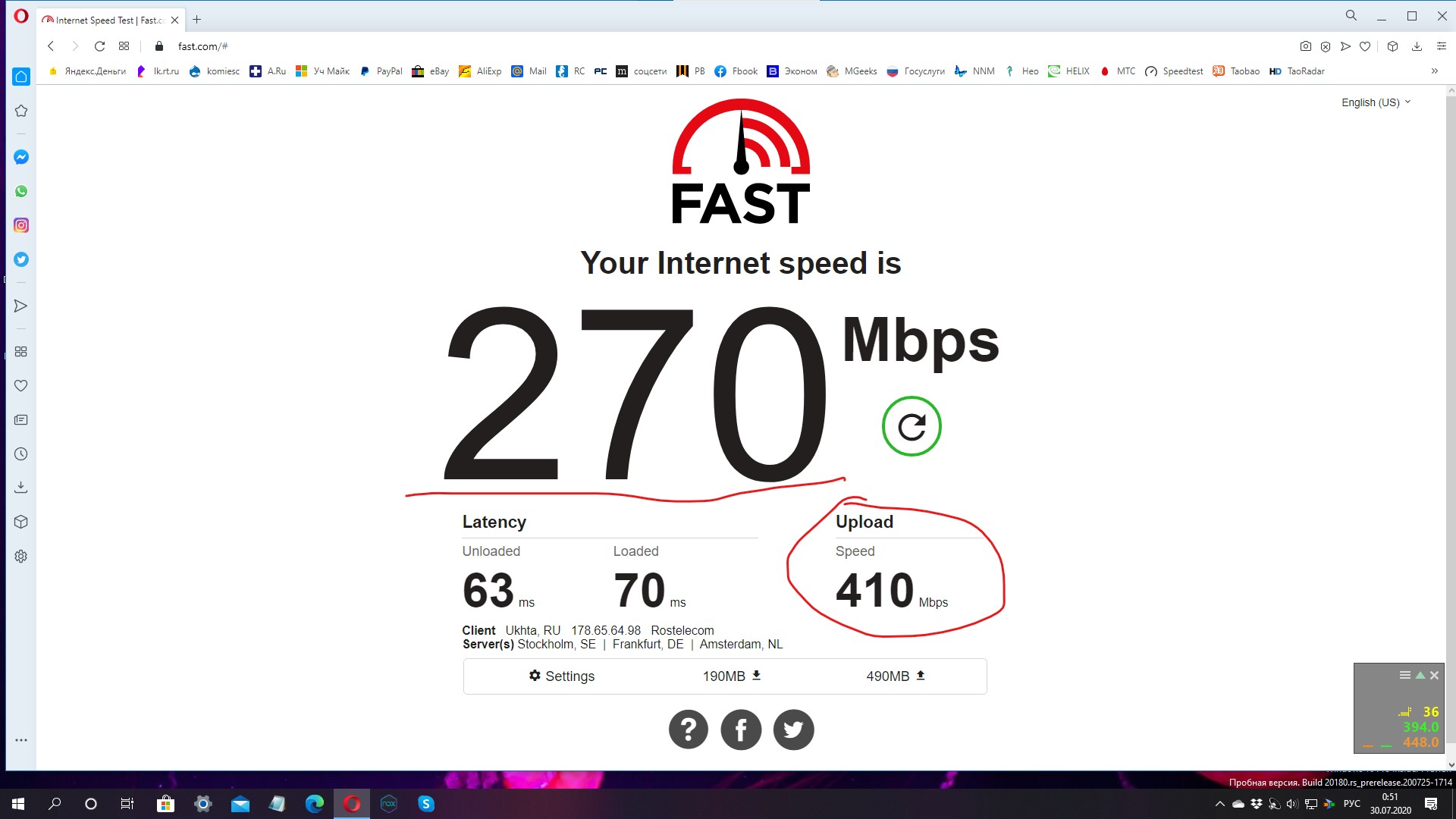Select the Internet Speed Test tab
1456x819 pixels.
(110, 20)
